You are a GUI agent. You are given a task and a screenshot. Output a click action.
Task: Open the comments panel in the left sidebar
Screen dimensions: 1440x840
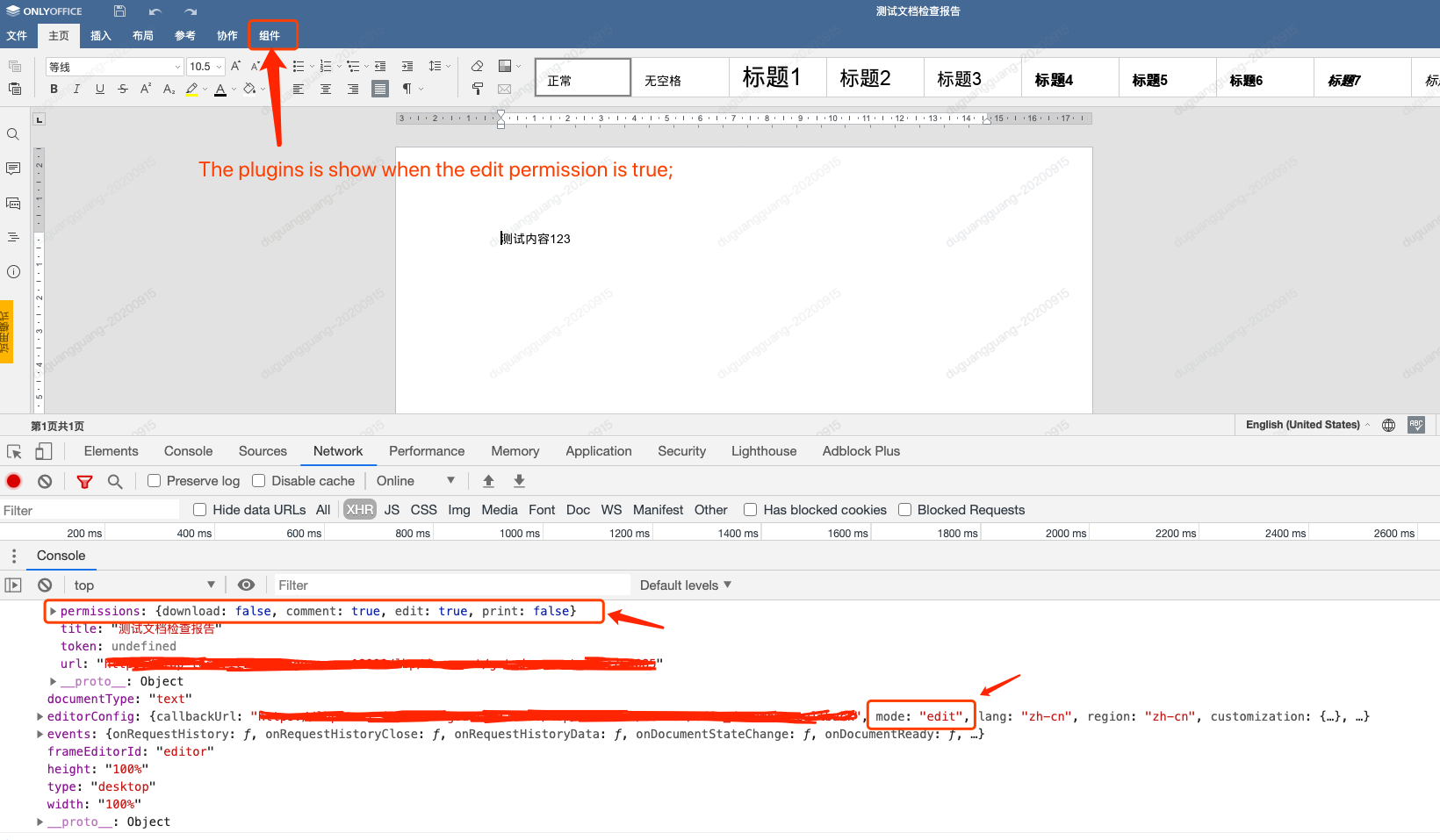click(x=13, y=169)
